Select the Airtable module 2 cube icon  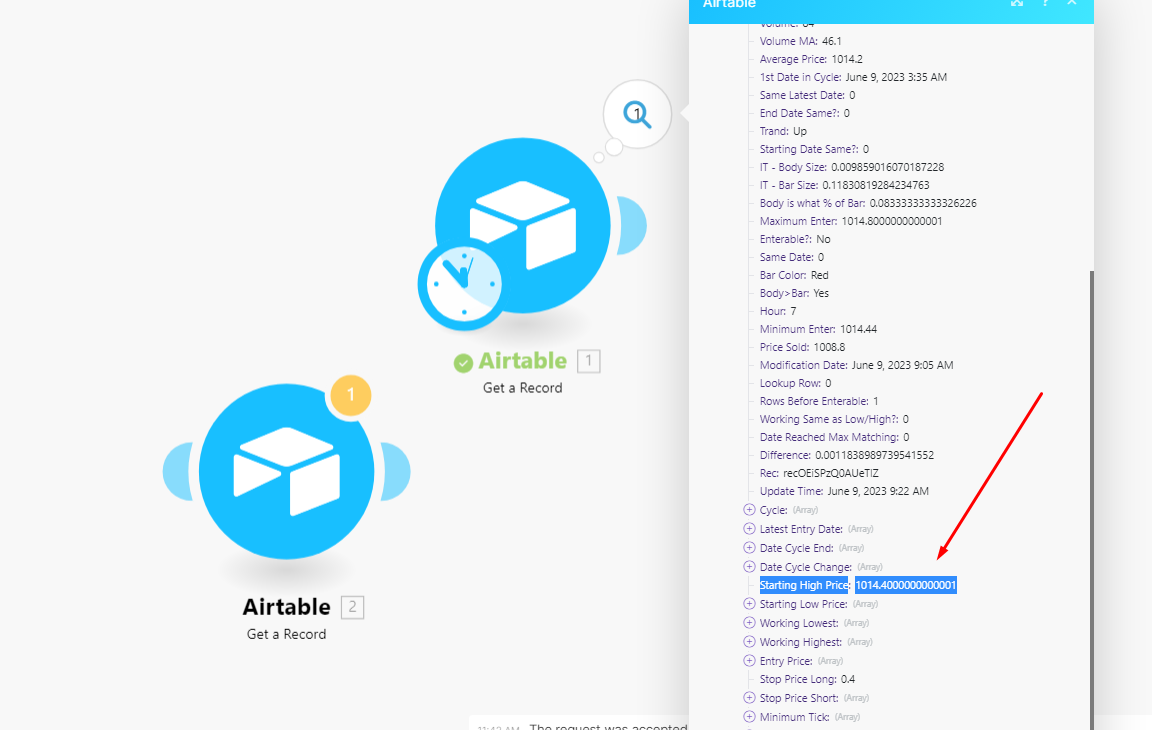coord(287,471)
